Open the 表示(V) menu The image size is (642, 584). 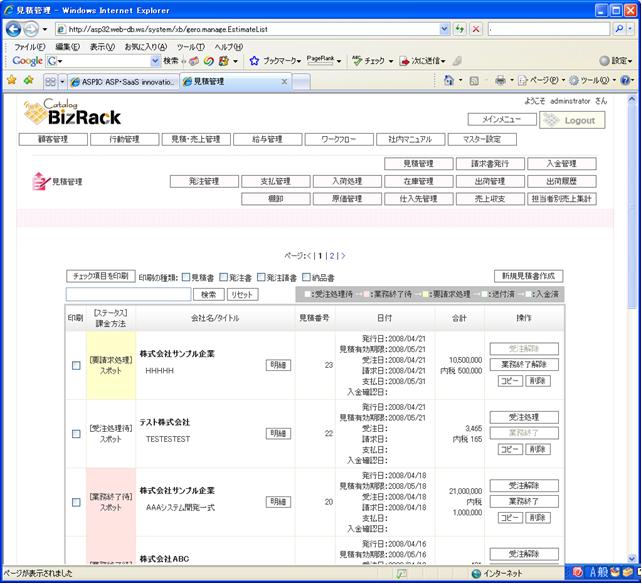[x=102, y=47]
